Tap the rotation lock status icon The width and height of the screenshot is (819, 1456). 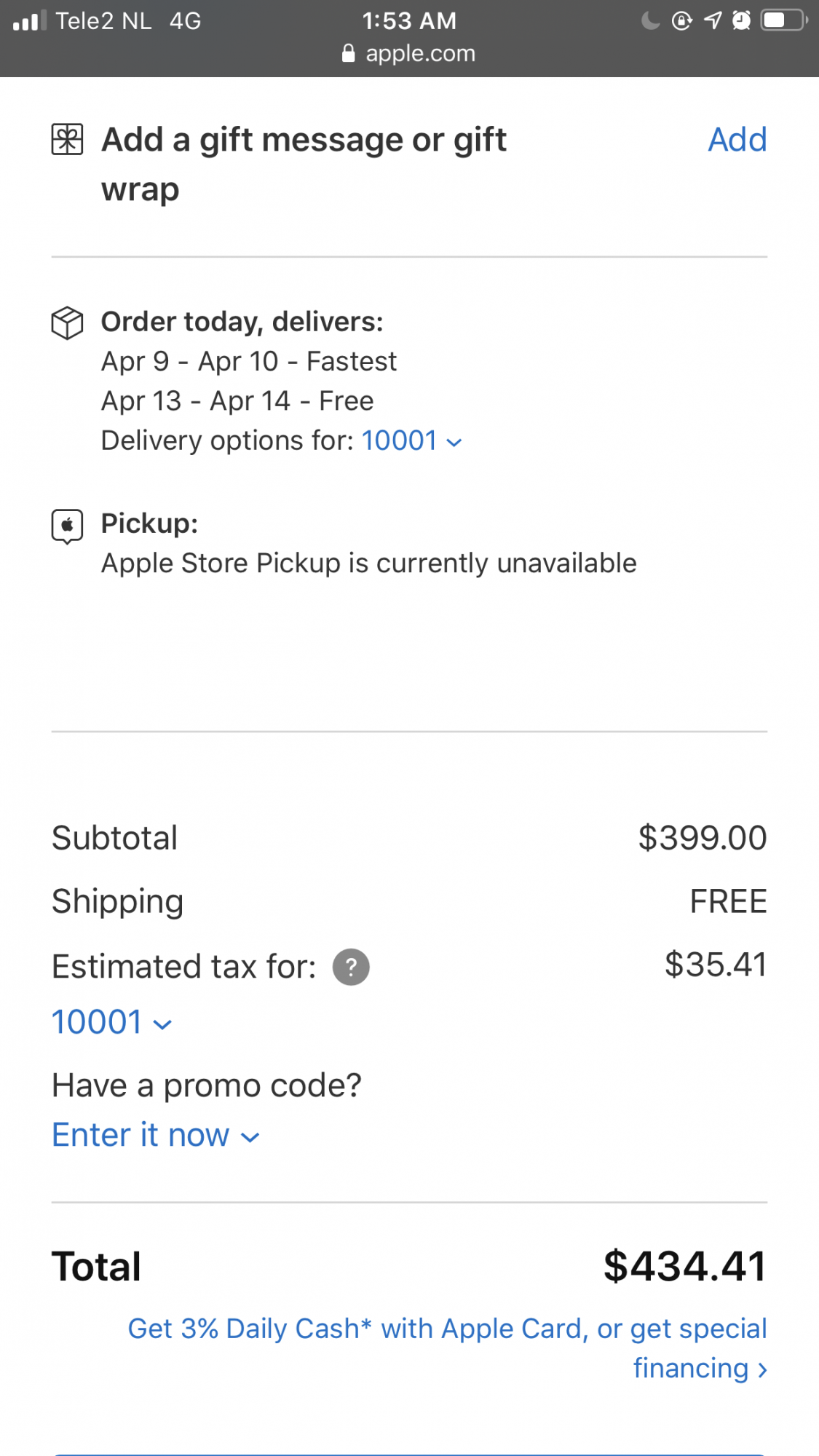pos(681,20)
